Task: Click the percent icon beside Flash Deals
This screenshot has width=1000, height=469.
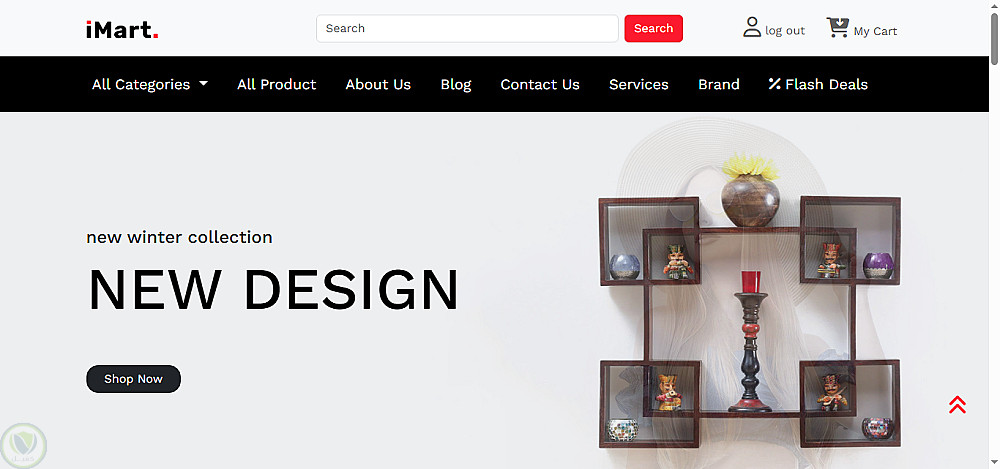Action: (774, 84)
